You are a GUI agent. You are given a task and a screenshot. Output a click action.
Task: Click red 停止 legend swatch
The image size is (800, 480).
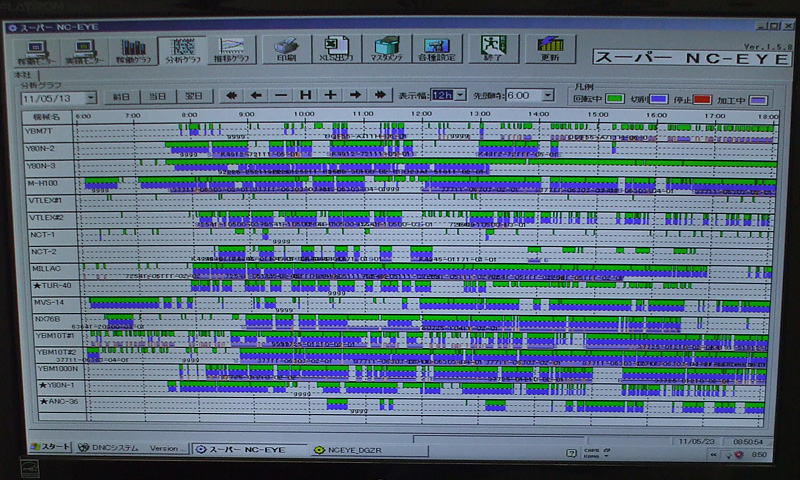pyautogui.click(x=702, y=99)
